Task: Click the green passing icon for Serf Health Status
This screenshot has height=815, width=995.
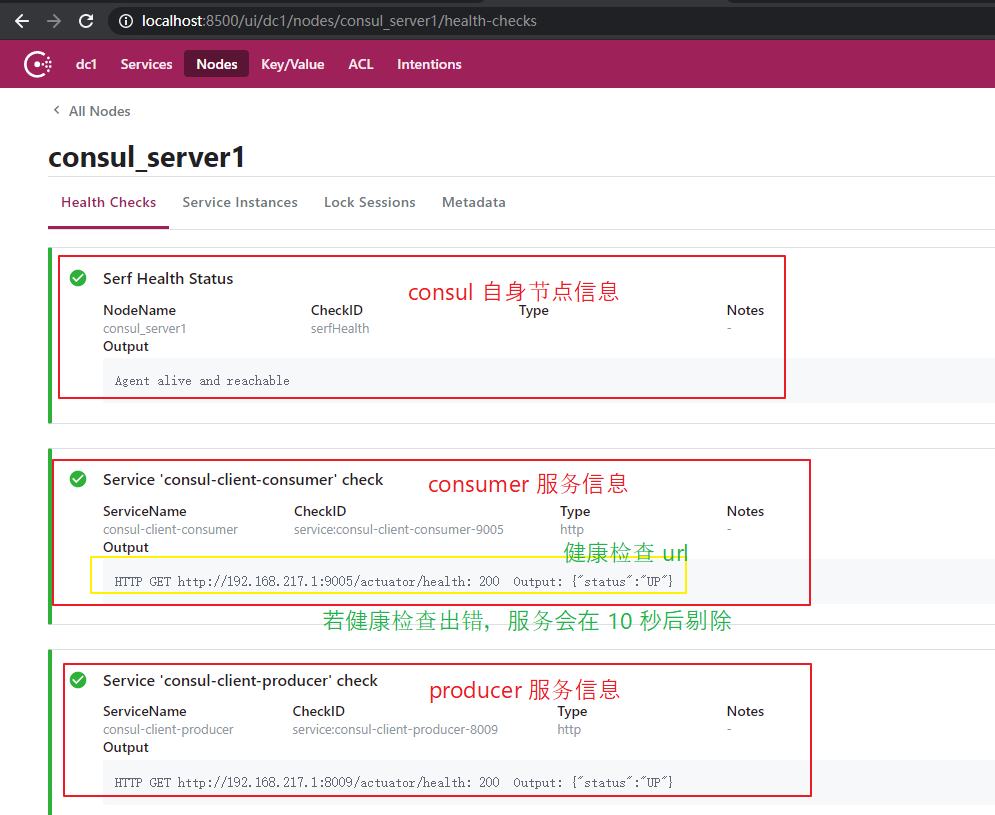Action: [x=78, y=278]
